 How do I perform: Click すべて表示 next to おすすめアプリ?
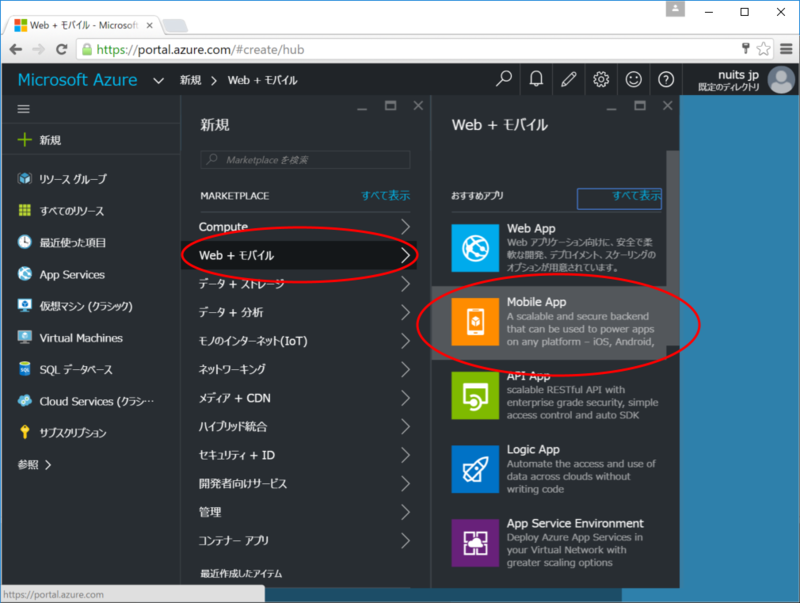pos(636,195)
